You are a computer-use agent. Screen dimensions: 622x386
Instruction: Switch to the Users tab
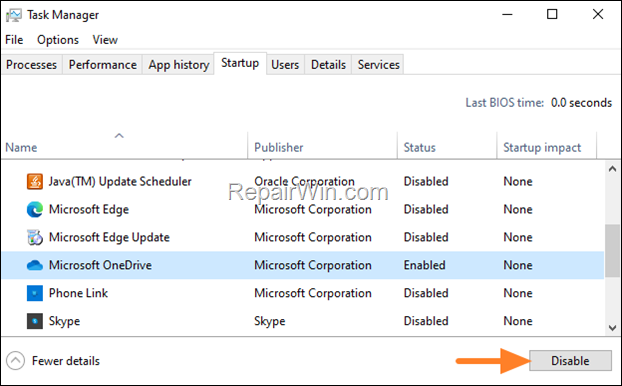point(285,64)
